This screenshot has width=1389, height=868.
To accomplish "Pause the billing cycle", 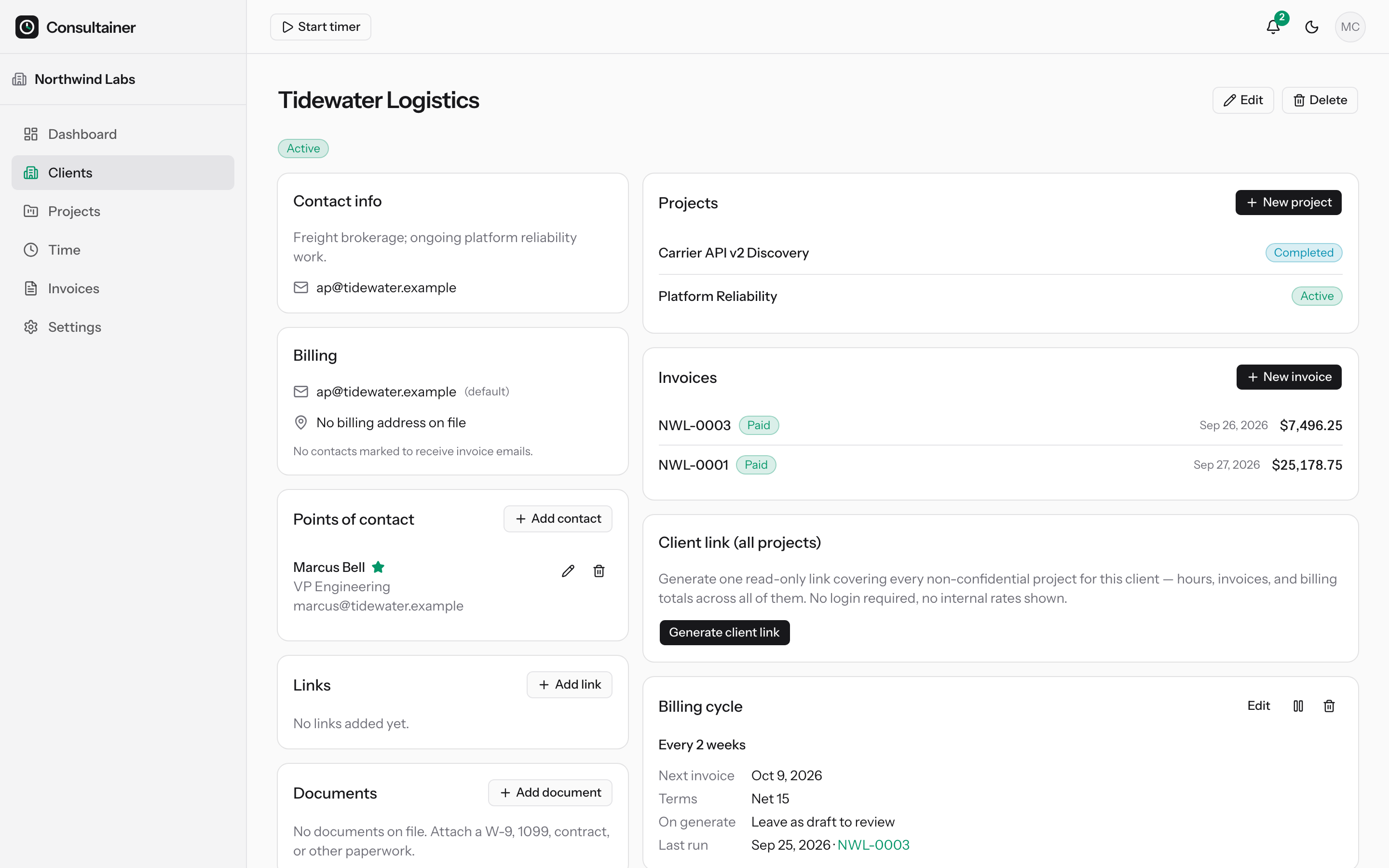I will tap(1298, 706).
